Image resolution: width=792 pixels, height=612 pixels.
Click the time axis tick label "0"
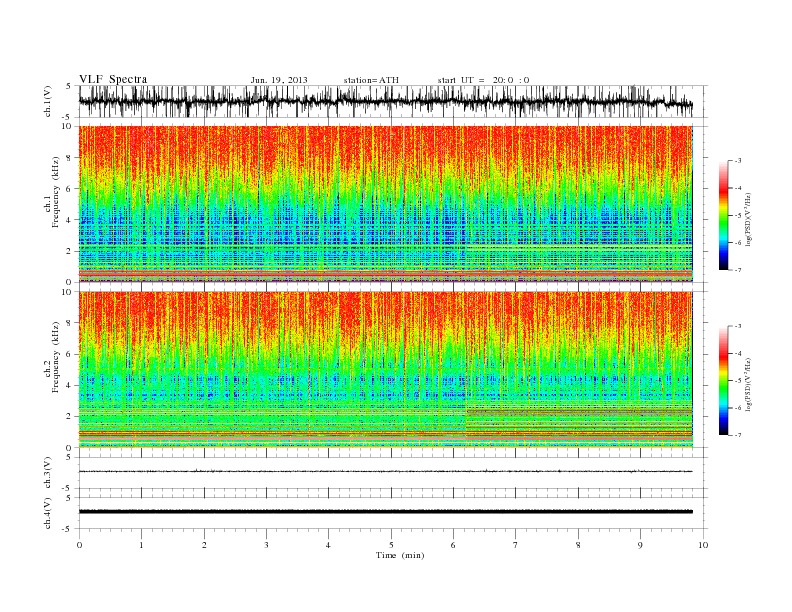tap(79, 545)
